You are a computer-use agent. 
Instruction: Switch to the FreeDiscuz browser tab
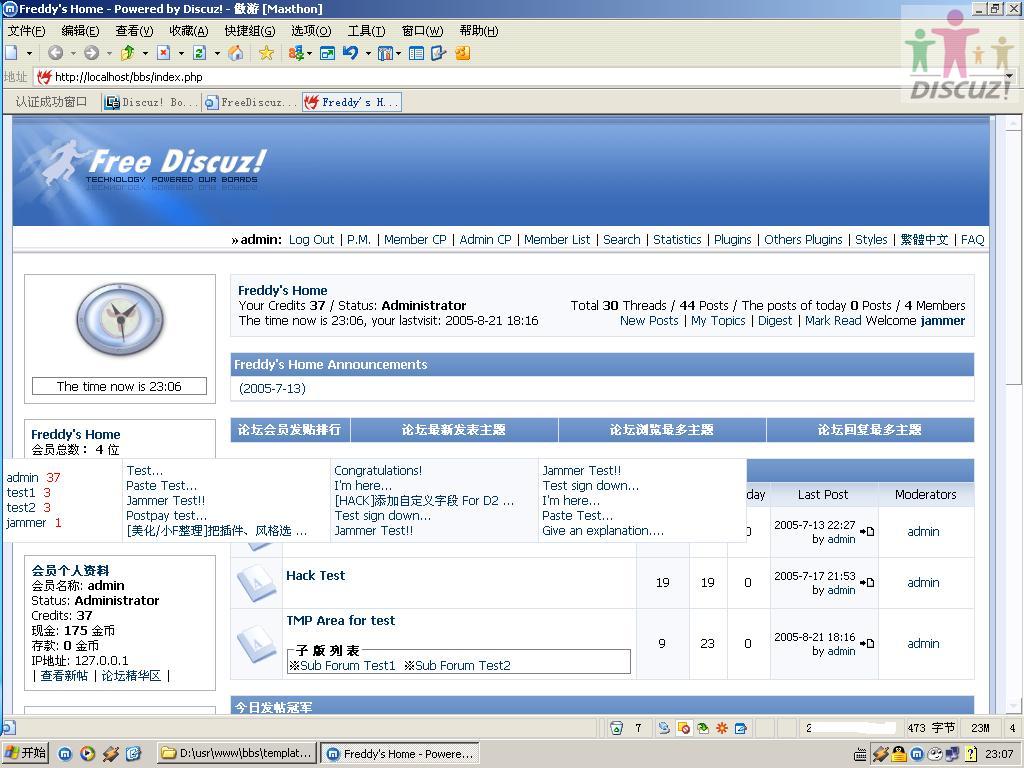250,102
